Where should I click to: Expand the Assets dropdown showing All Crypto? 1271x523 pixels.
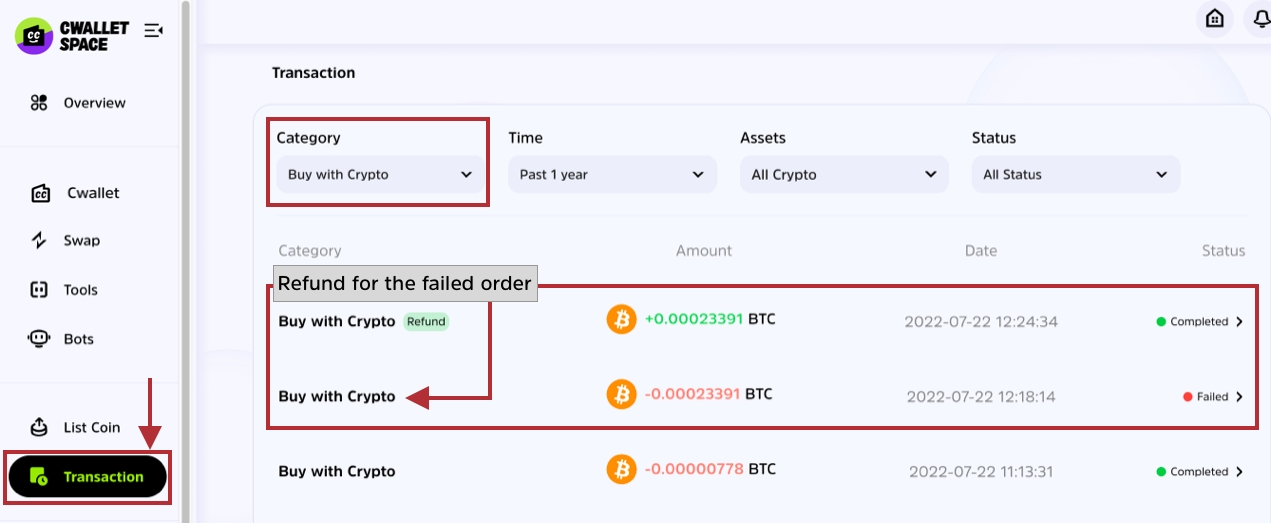[843, 175]
